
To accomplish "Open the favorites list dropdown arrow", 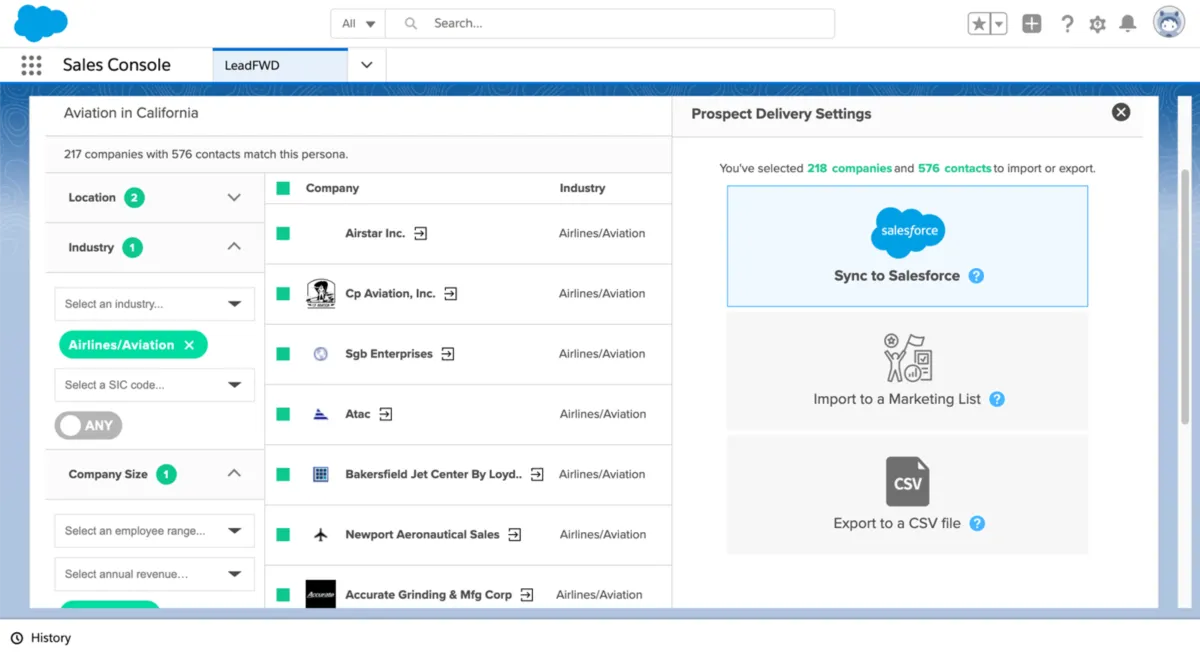I will [999, 24].
